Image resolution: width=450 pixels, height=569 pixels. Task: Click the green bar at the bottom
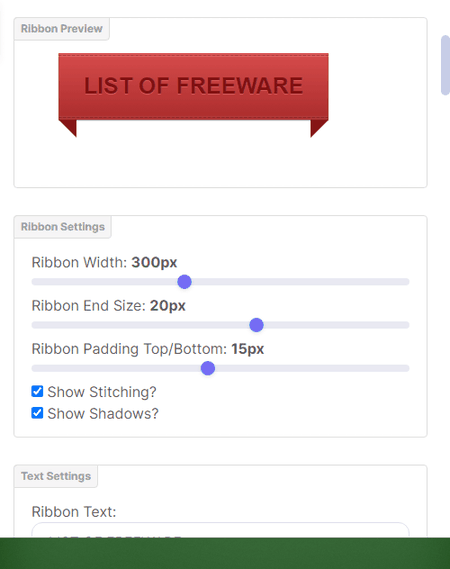(225, 553)
